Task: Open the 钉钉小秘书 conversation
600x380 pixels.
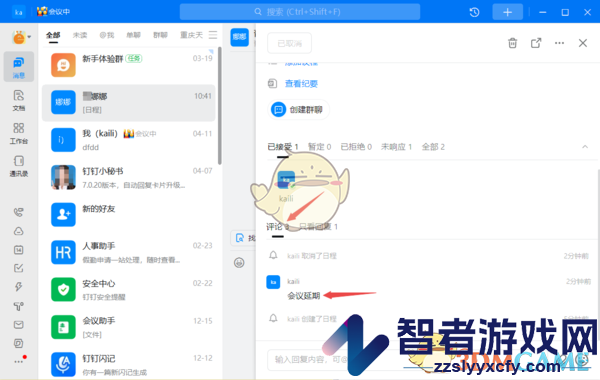Action: point(129,178)
